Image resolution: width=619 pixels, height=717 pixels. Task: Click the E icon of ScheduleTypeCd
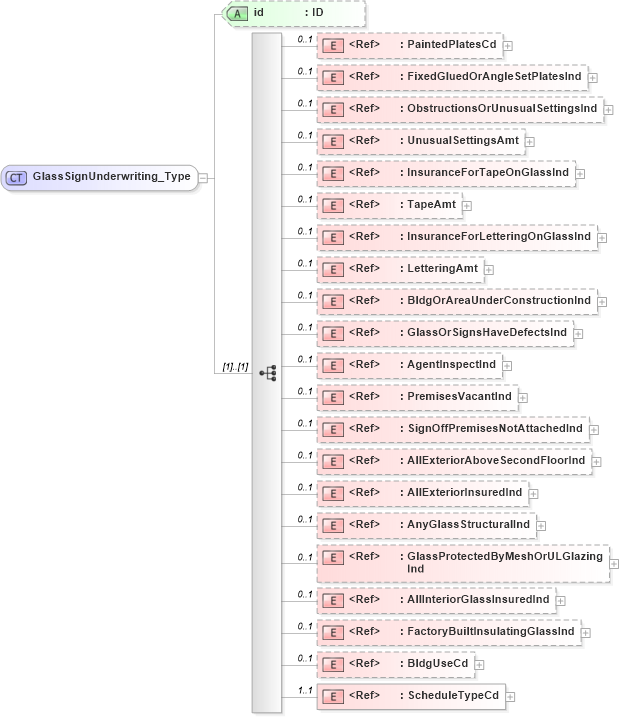coord(333,695)
